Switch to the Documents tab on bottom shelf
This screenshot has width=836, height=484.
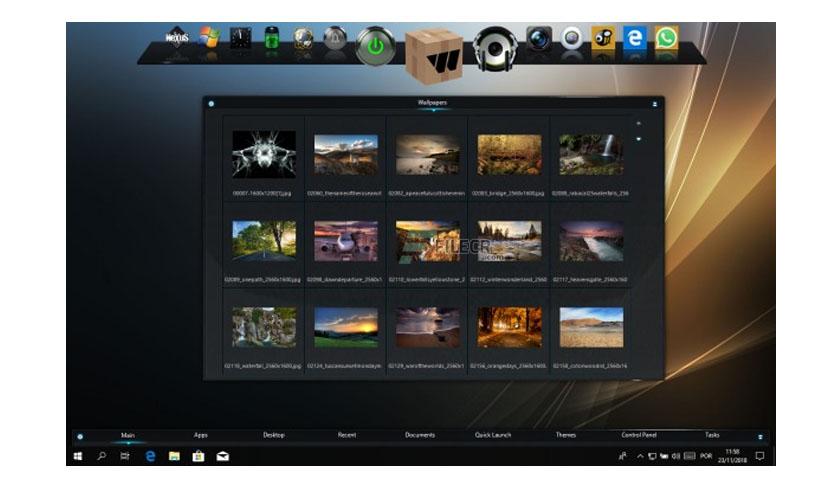(x=420, y=435)
